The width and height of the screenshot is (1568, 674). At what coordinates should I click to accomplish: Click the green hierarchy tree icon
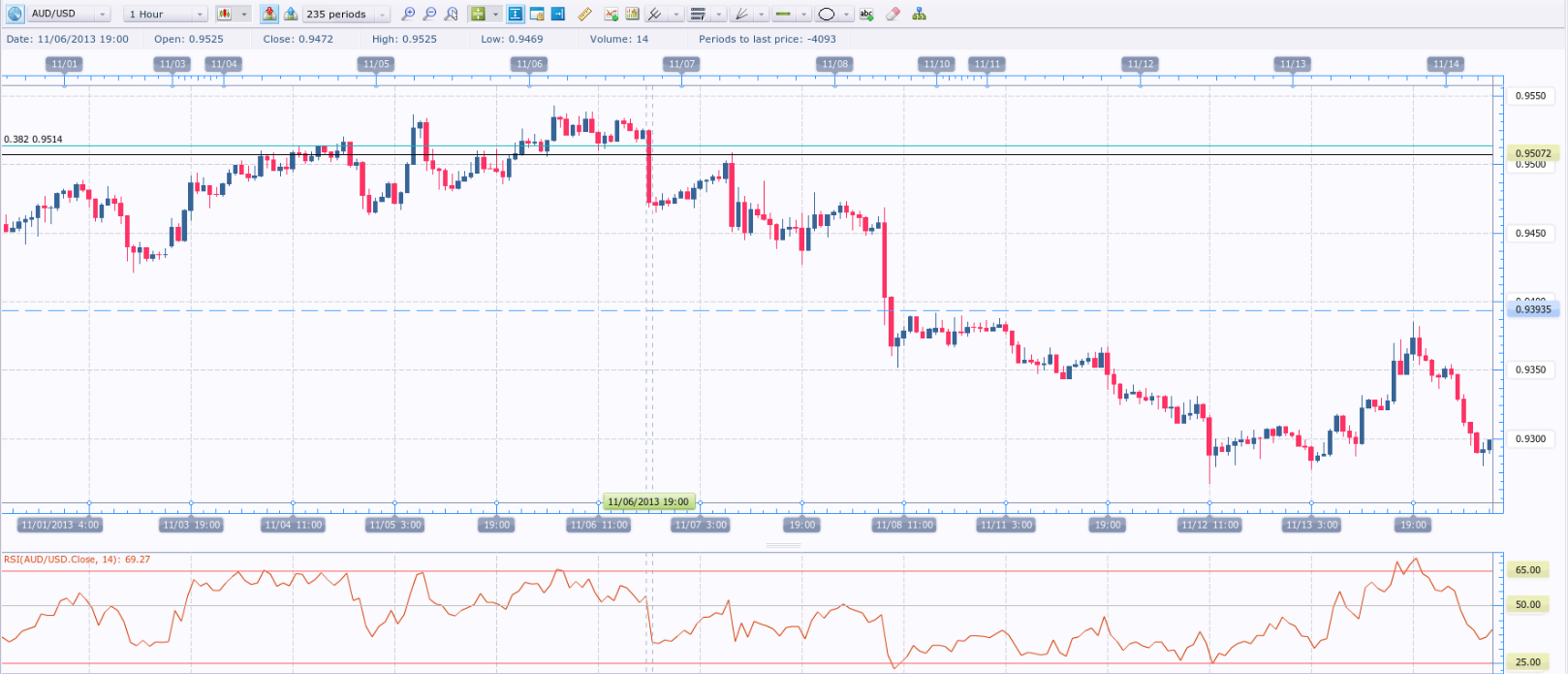(919, 14)
